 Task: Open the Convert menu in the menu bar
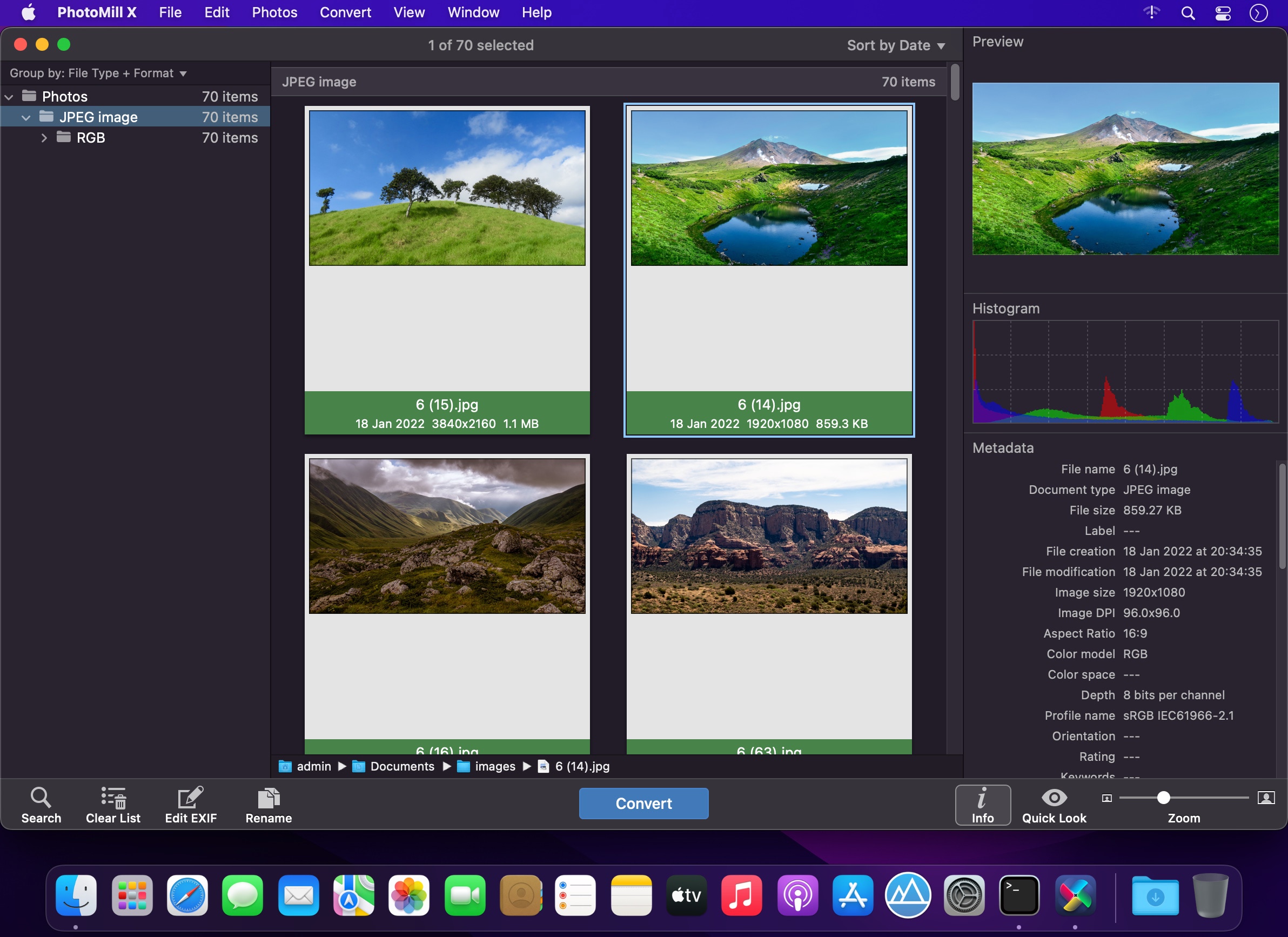coord(345,12)
